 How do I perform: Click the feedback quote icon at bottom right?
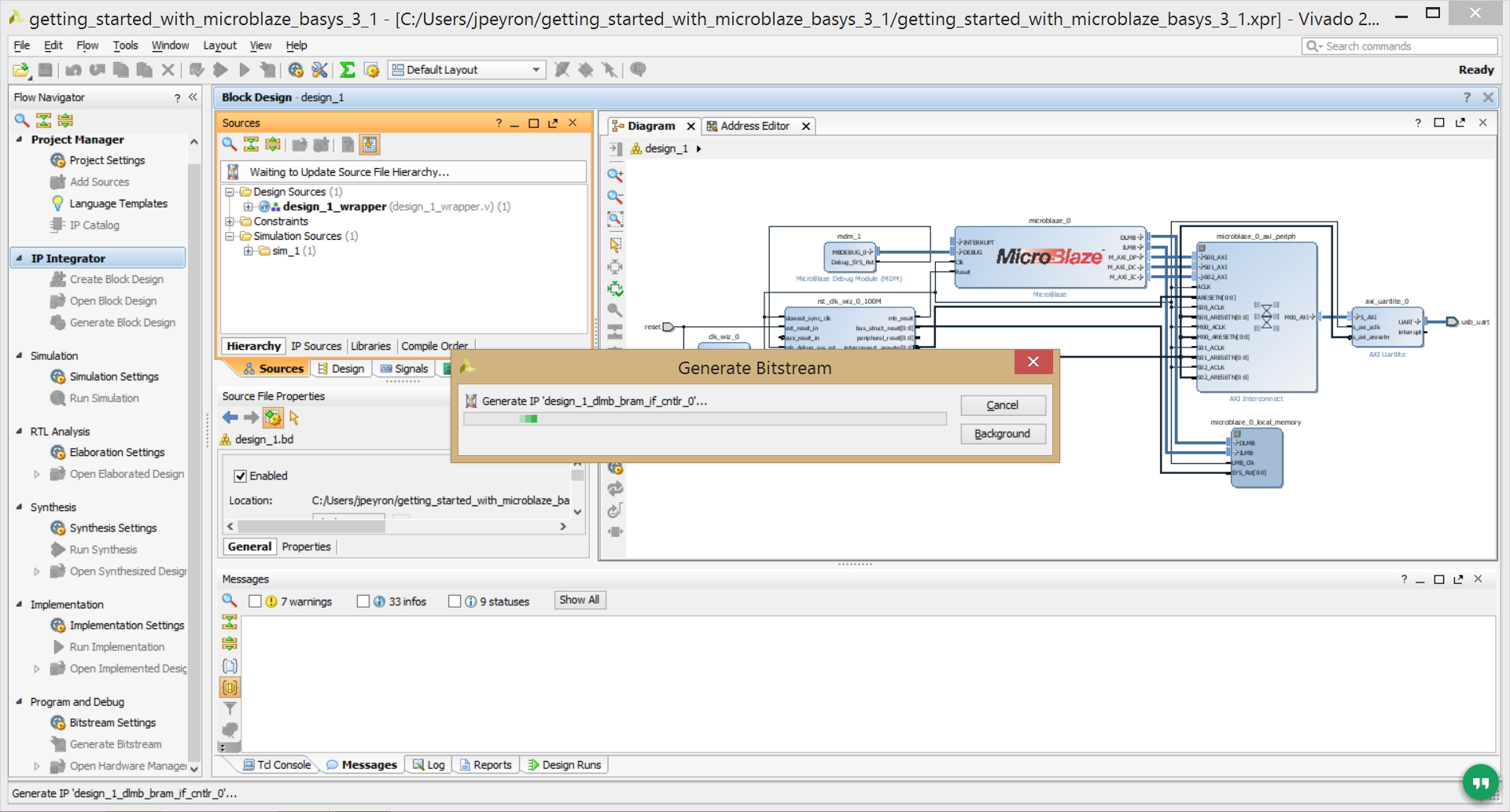(1480, 782)
